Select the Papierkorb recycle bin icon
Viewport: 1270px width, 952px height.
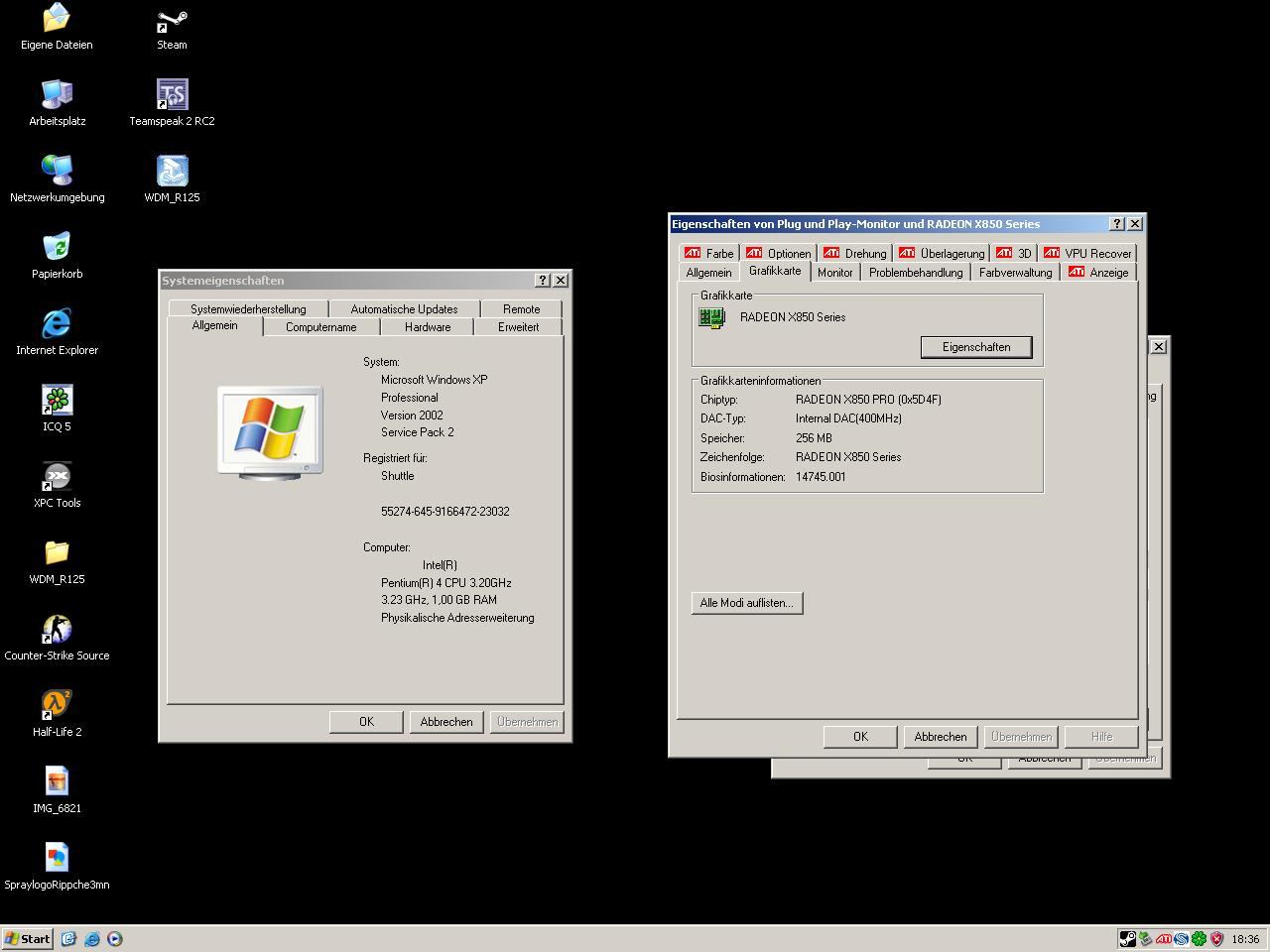coord(57,256)
